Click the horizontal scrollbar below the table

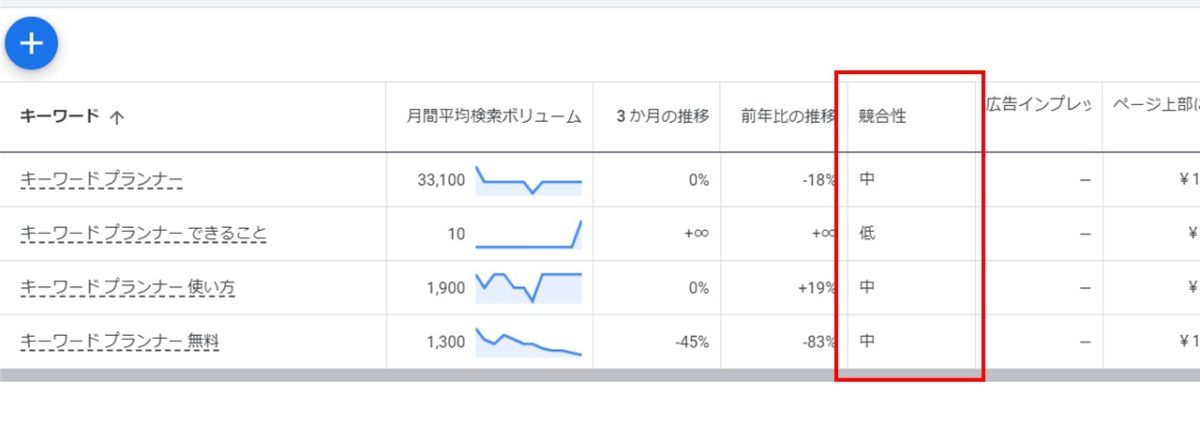[600, 375]
